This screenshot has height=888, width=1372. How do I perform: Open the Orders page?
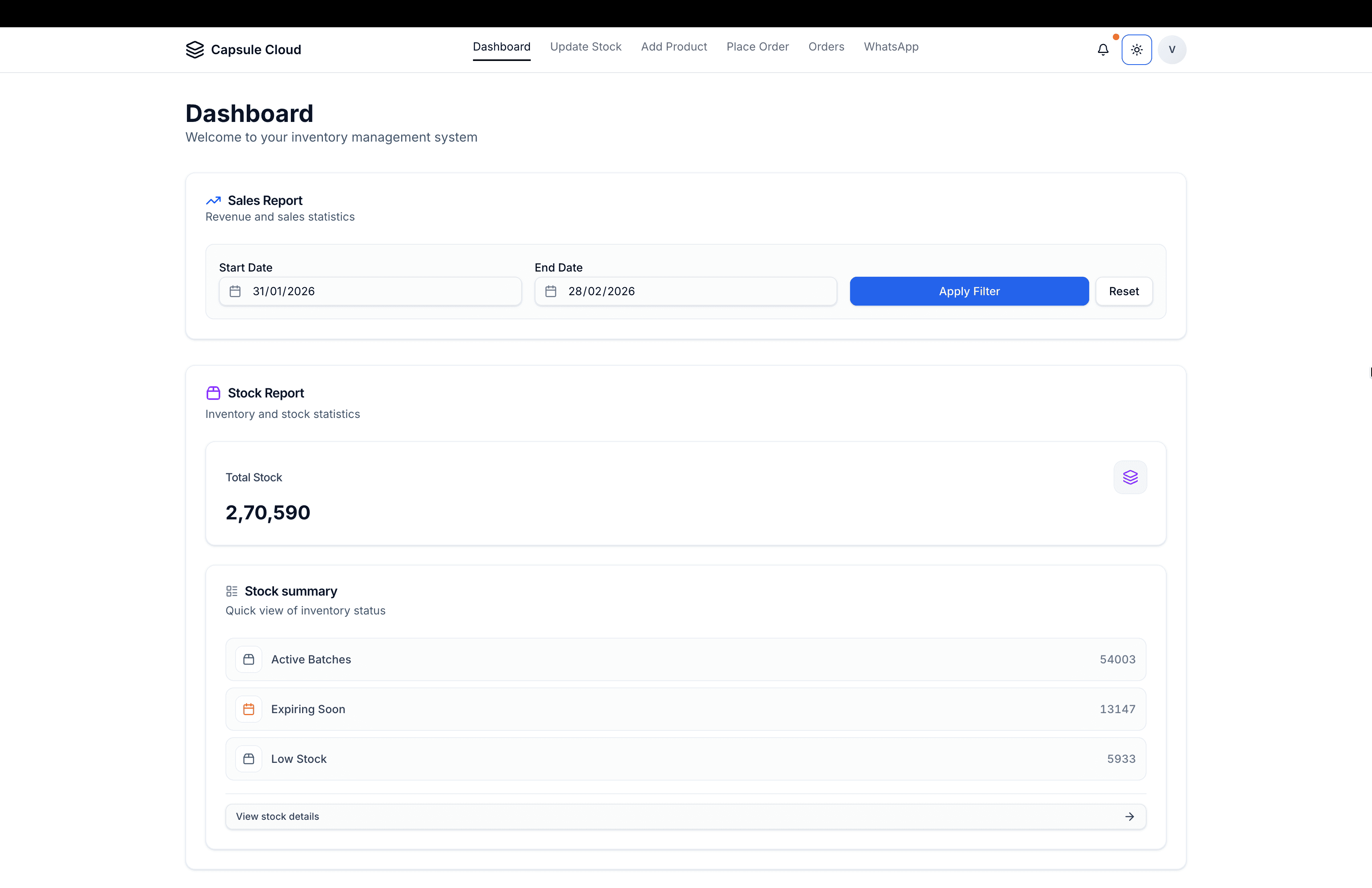tap(826, 47)
